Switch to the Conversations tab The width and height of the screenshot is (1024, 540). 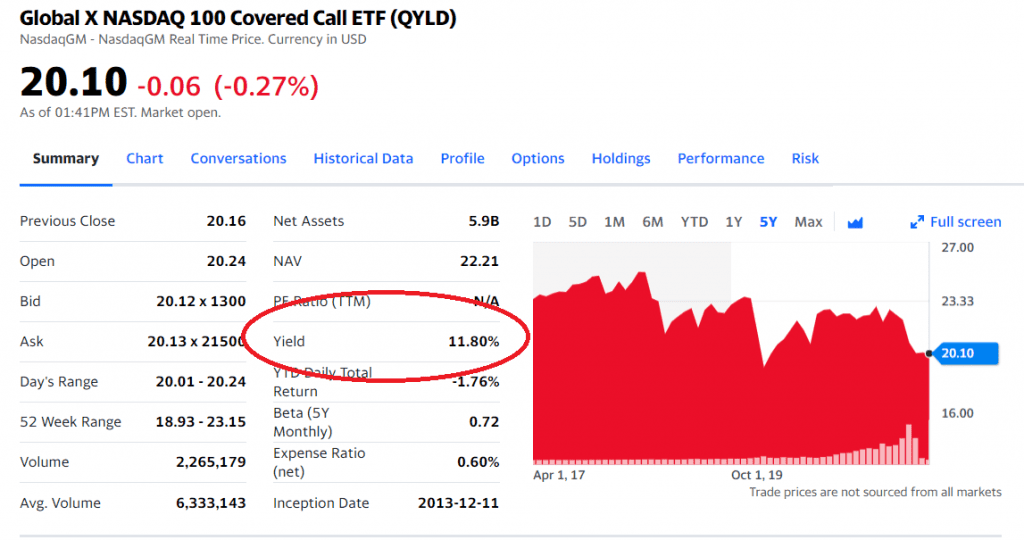pos(238,158)
